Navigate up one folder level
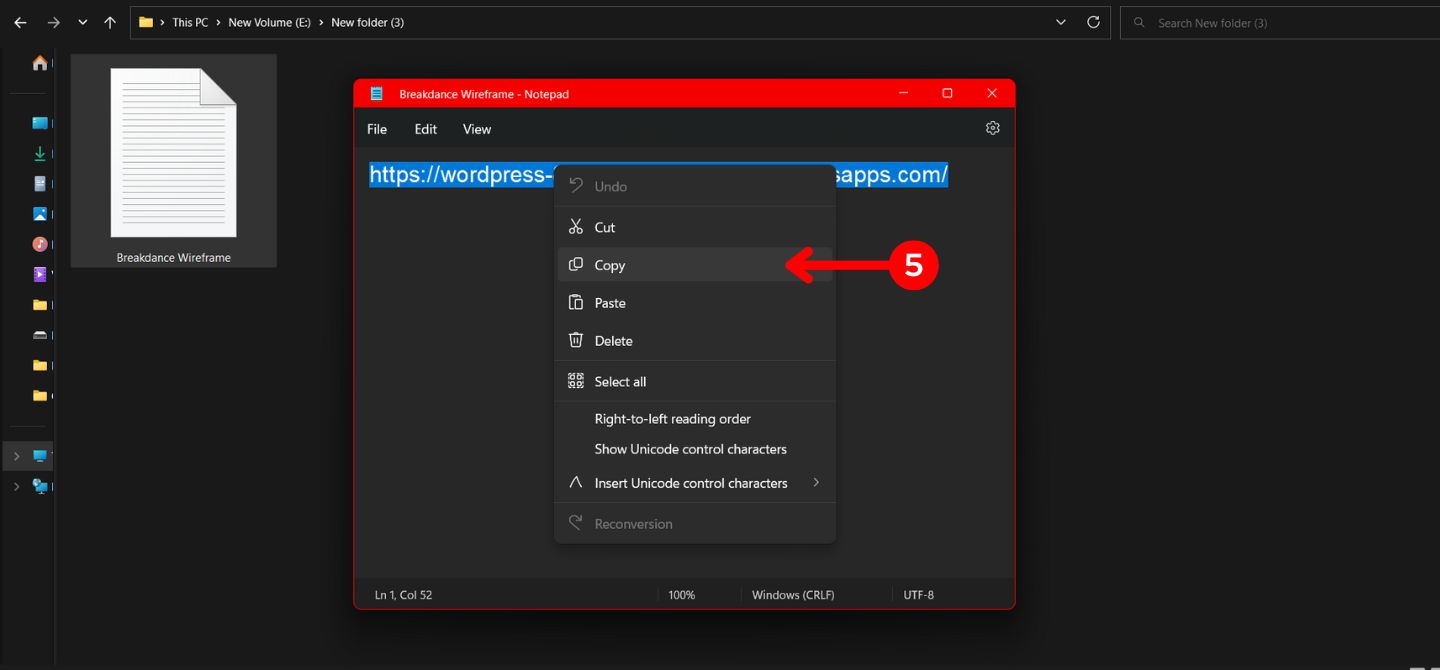This screenshot has width=1440, height=670. [109, 21]
